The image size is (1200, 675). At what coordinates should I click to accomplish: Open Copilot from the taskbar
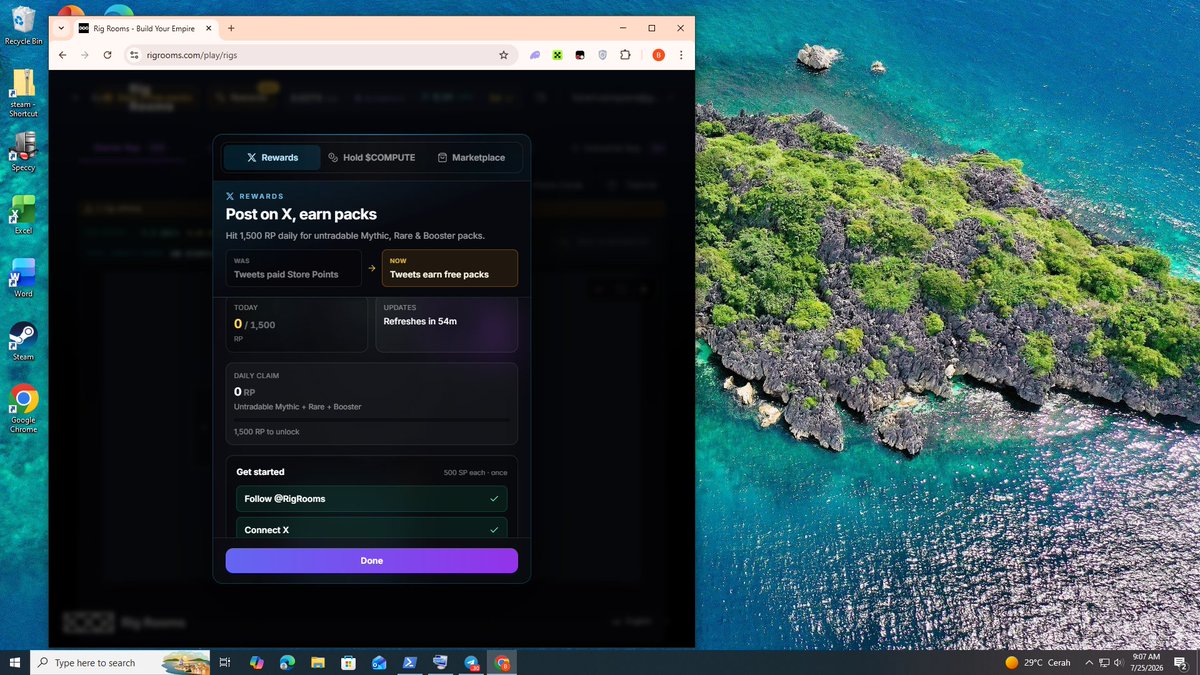coord(256,662)
